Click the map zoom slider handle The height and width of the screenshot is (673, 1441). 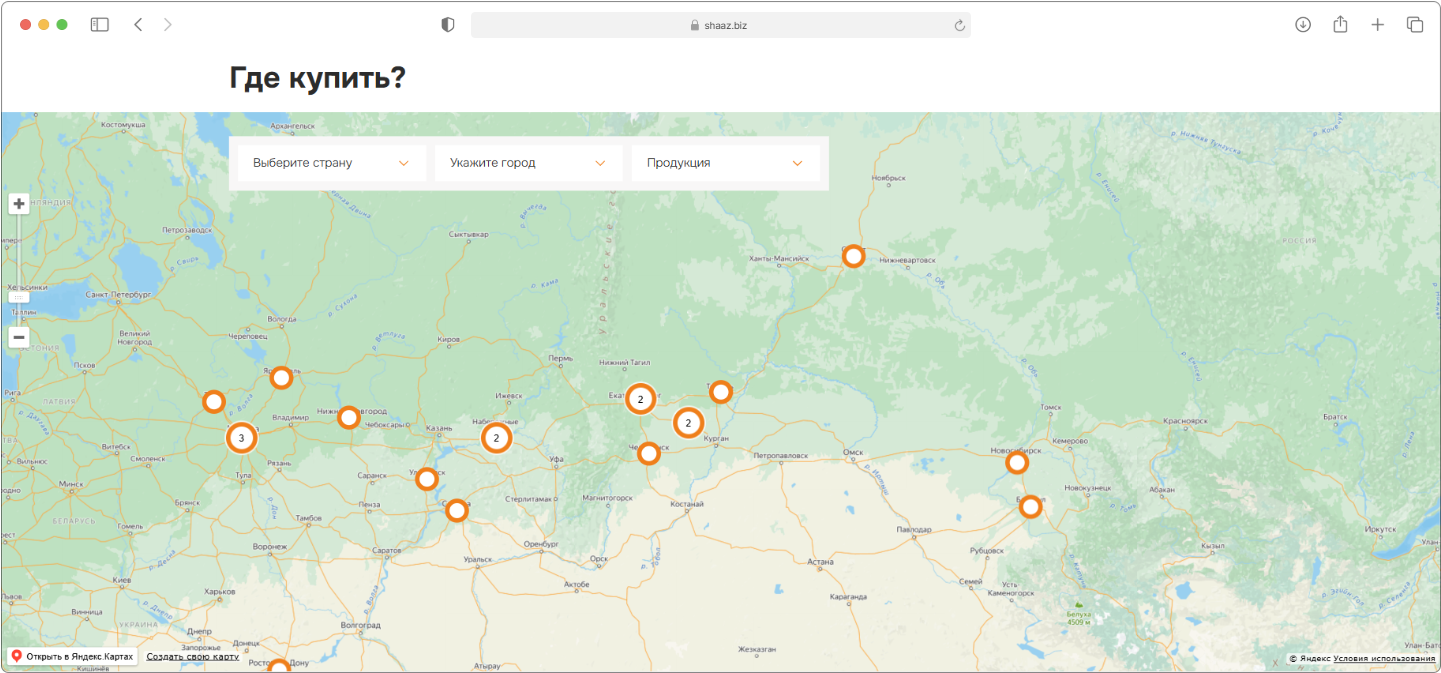pos(19,297)
